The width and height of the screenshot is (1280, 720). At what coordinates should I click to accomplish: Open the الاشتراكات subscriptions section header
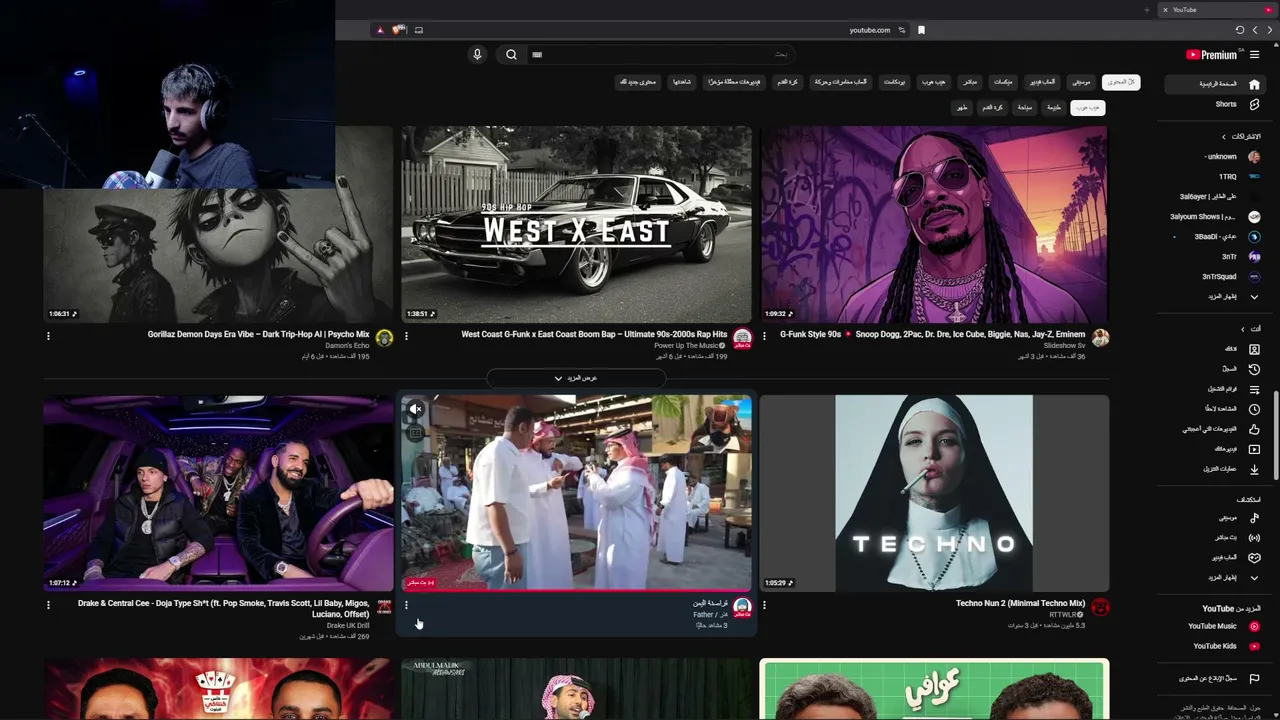point(1240,136)
